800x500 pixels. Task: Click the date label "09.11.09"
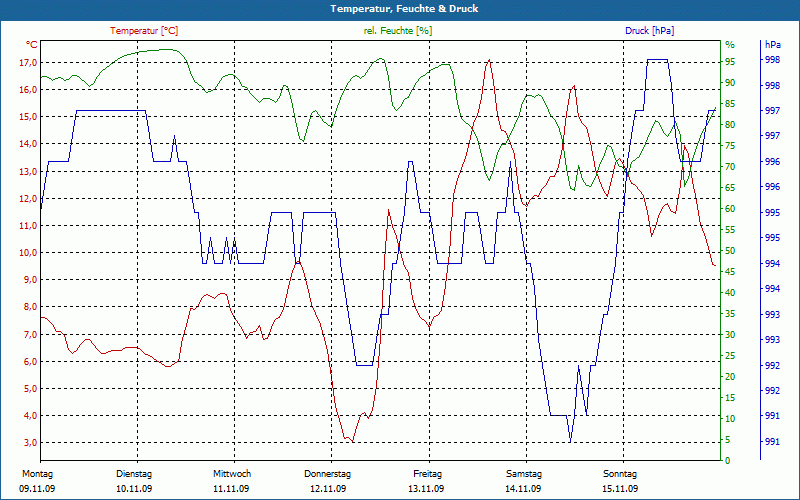(x=37, y=489)
